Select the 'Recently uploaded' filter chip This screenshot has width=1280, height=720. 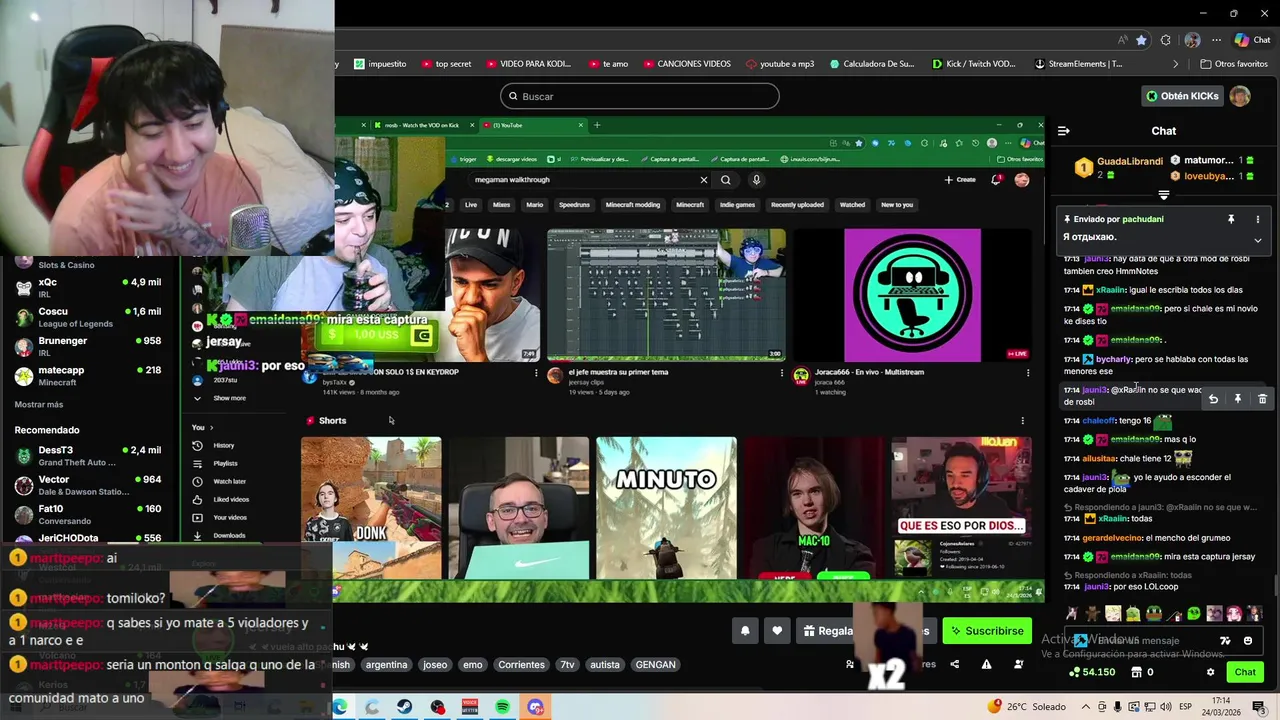pyautogui.click(x=797, y=205)
